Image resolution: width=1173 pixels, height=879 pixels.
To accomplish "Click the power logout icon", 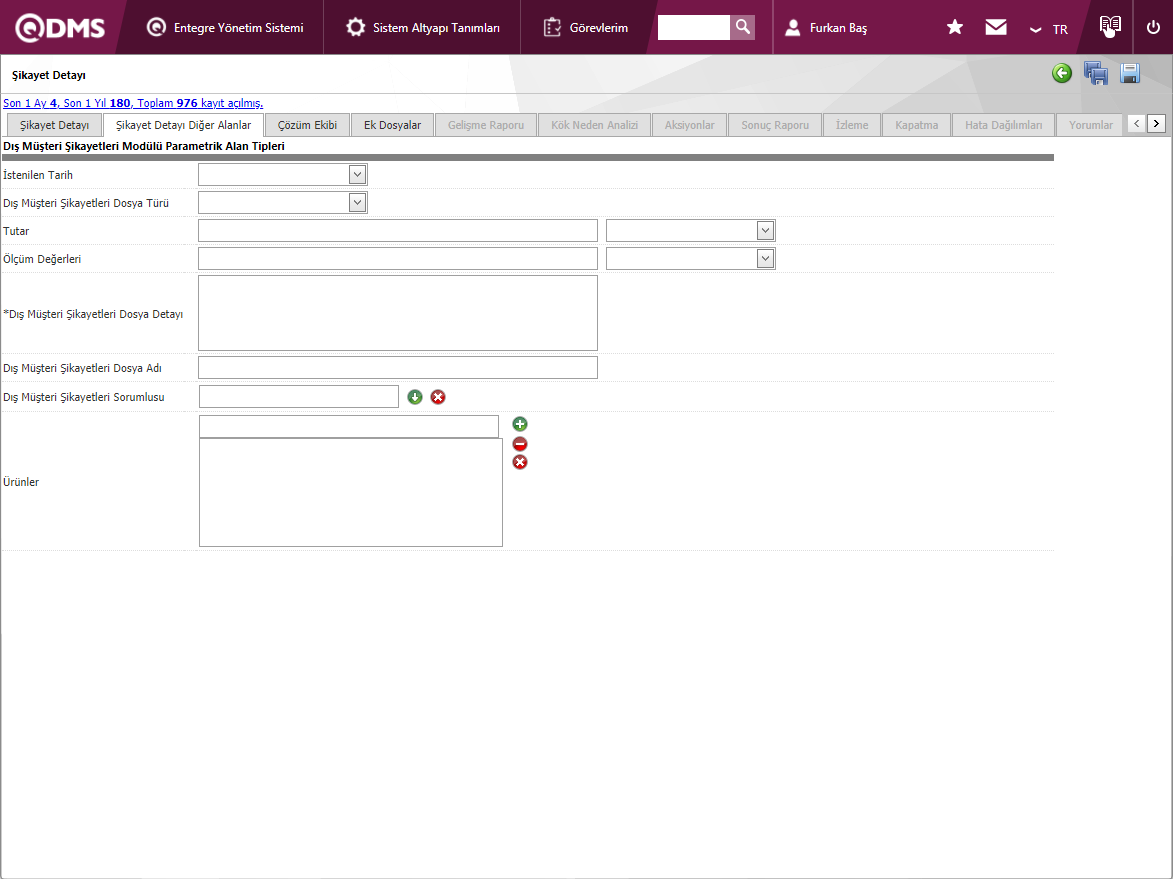I will (1153, 27).
